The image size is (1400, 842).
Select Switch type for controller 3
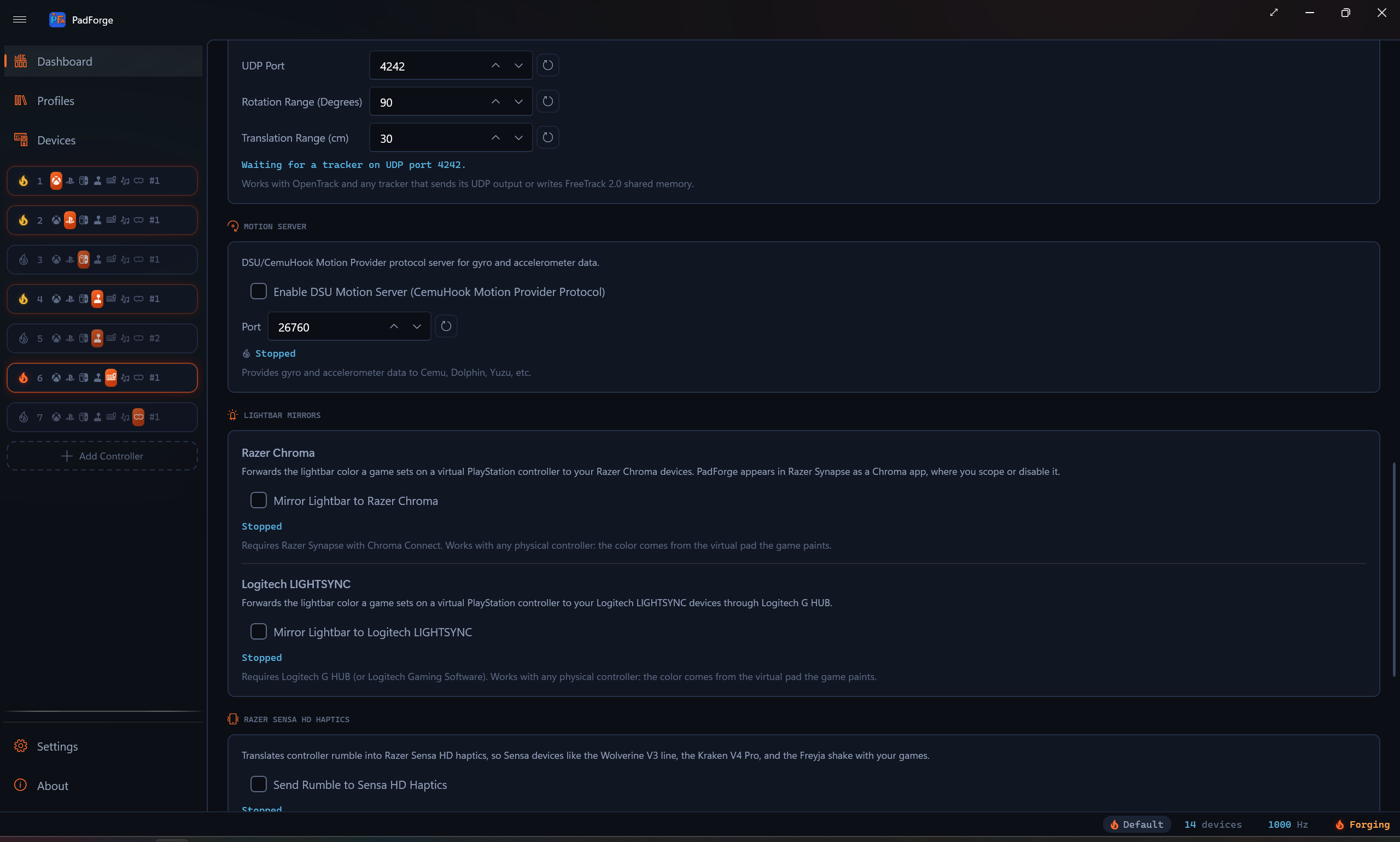click(83, 259)
